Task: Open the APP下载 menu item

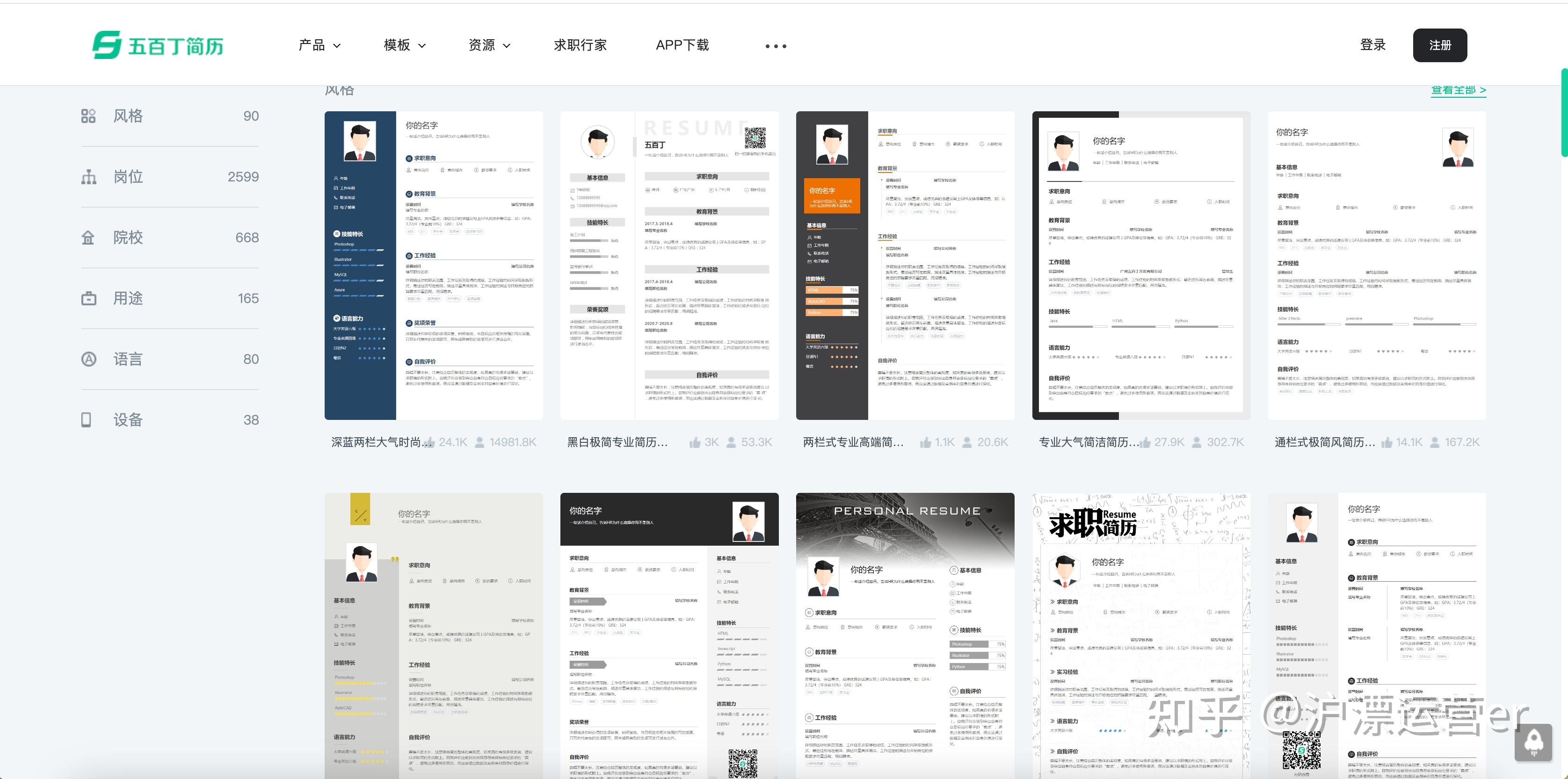Action: pyautogui.click(x=682, y=45)
